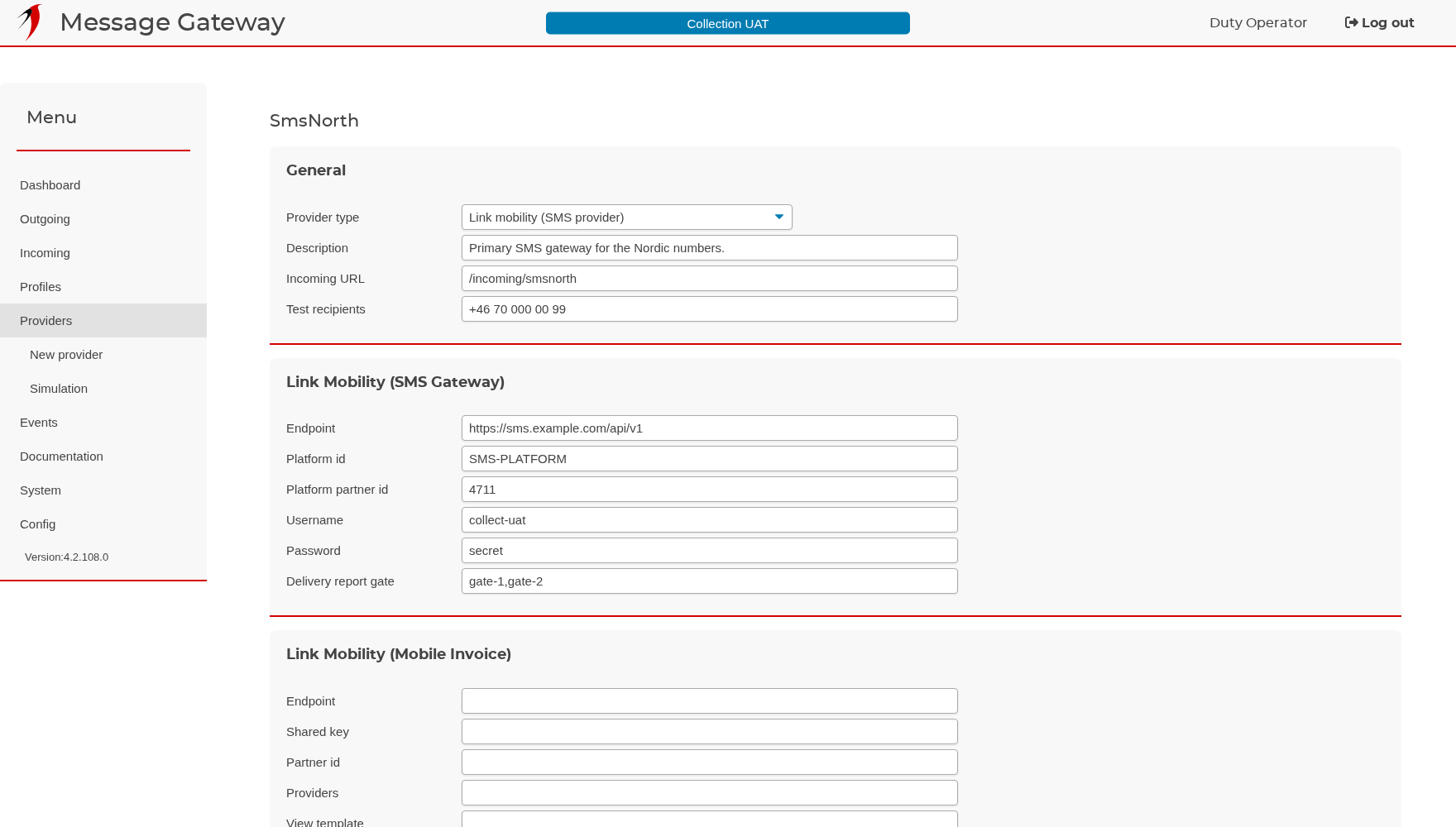Edit the Delivery report gate field
This screenshot has width=1456, height=827.
[x=710, y=581]
